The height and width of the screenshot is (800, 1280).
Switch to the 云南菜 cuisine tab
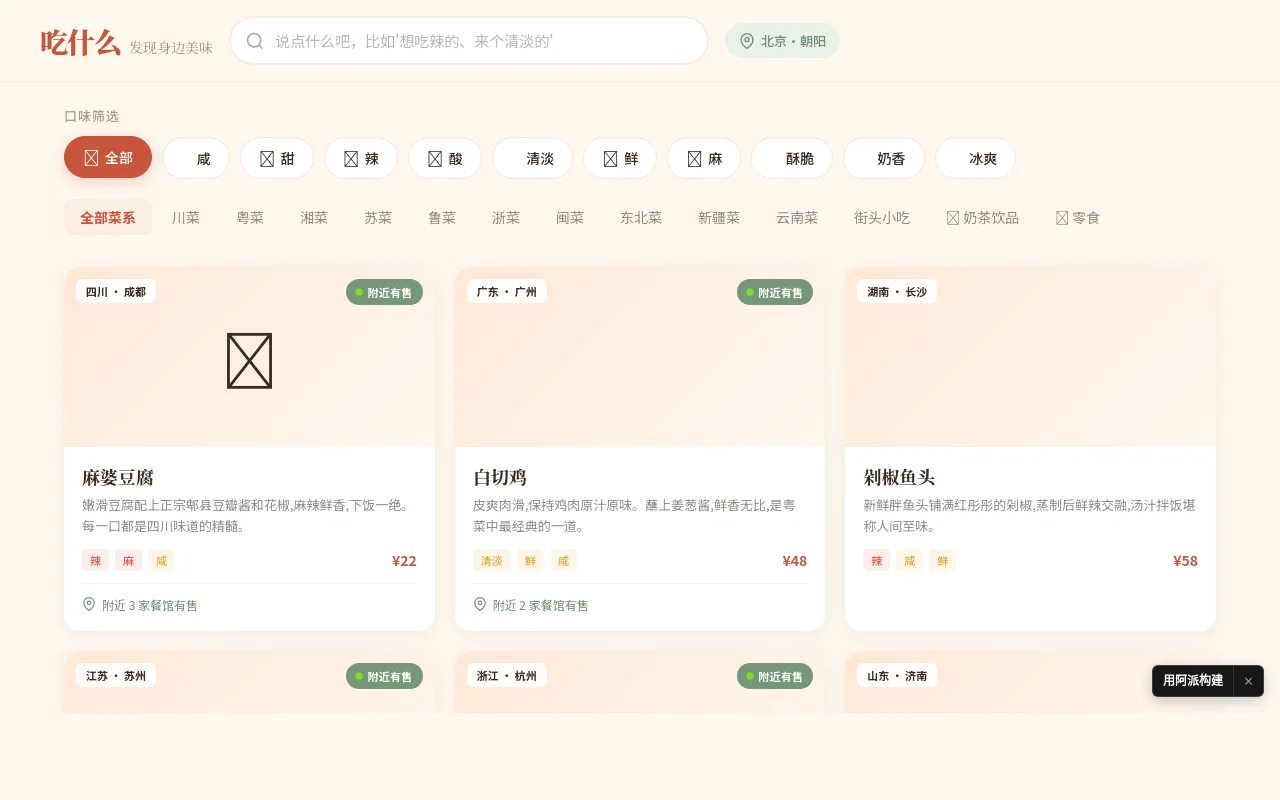[797, 217]
